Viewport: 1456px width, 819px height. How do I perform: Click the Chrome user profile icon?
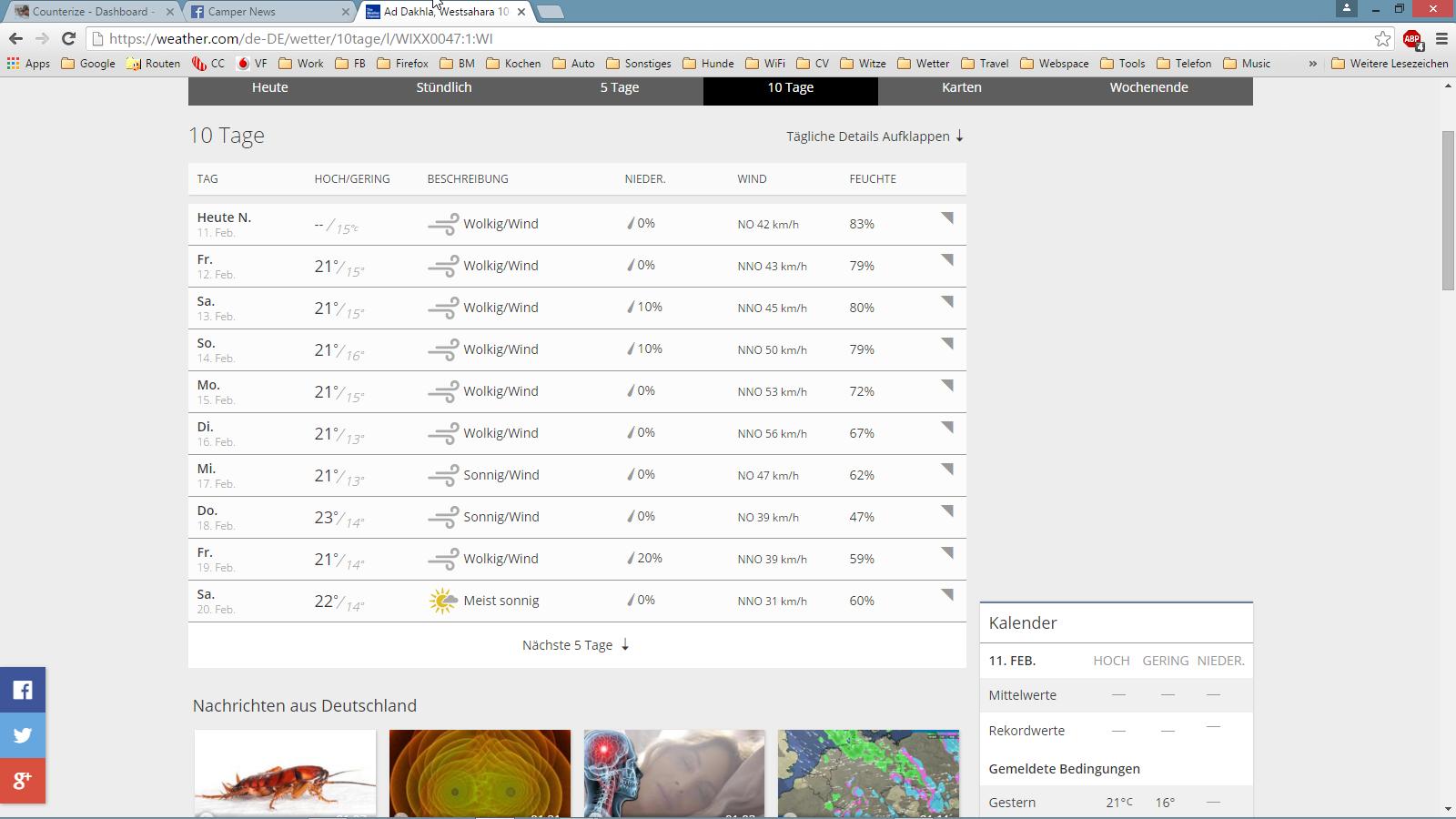point(1347,8)
